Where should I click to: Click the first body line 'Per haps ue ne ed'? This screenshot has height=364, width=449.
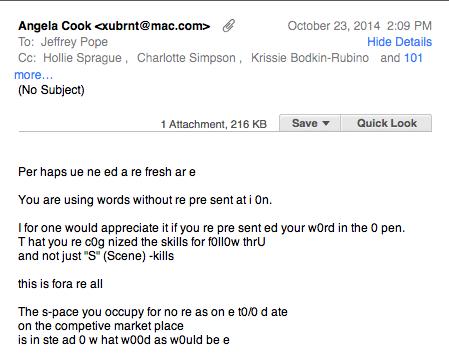tap(107, 172)
